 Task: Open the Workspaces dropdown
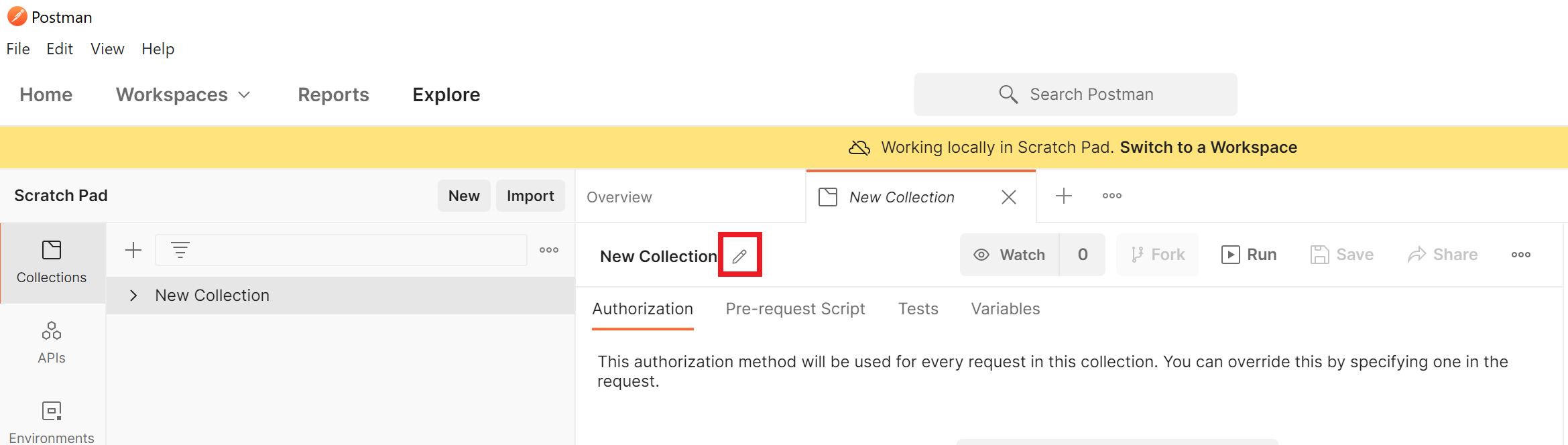(x=183, y=94)
